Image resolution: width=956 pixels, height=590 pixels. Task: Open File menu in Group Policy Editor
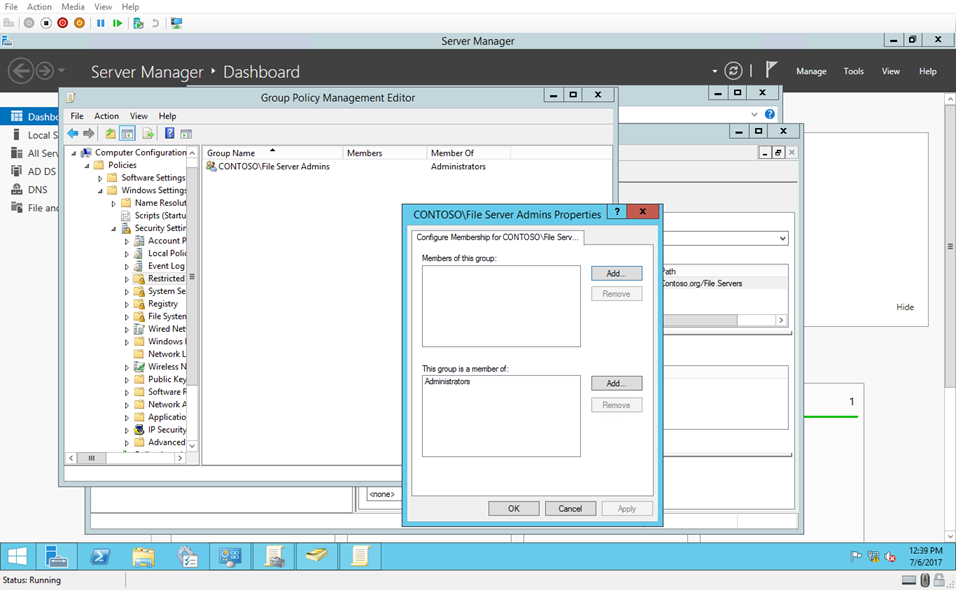pyautogui.click(x=77, y=116)
